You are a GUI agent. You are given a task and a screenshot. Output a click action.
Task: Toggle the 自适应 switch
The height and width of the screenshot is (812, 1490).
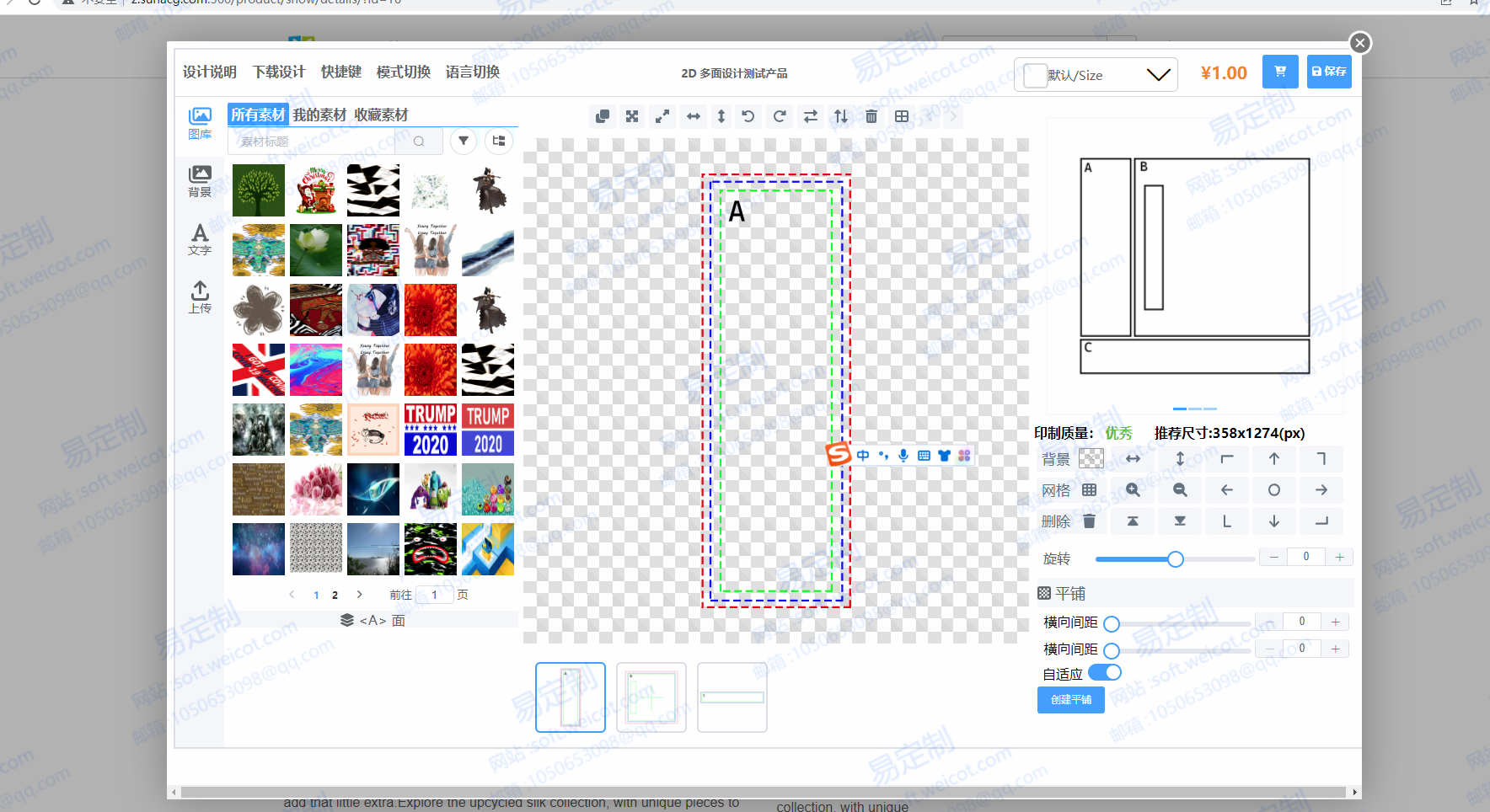click(1105, 672)
